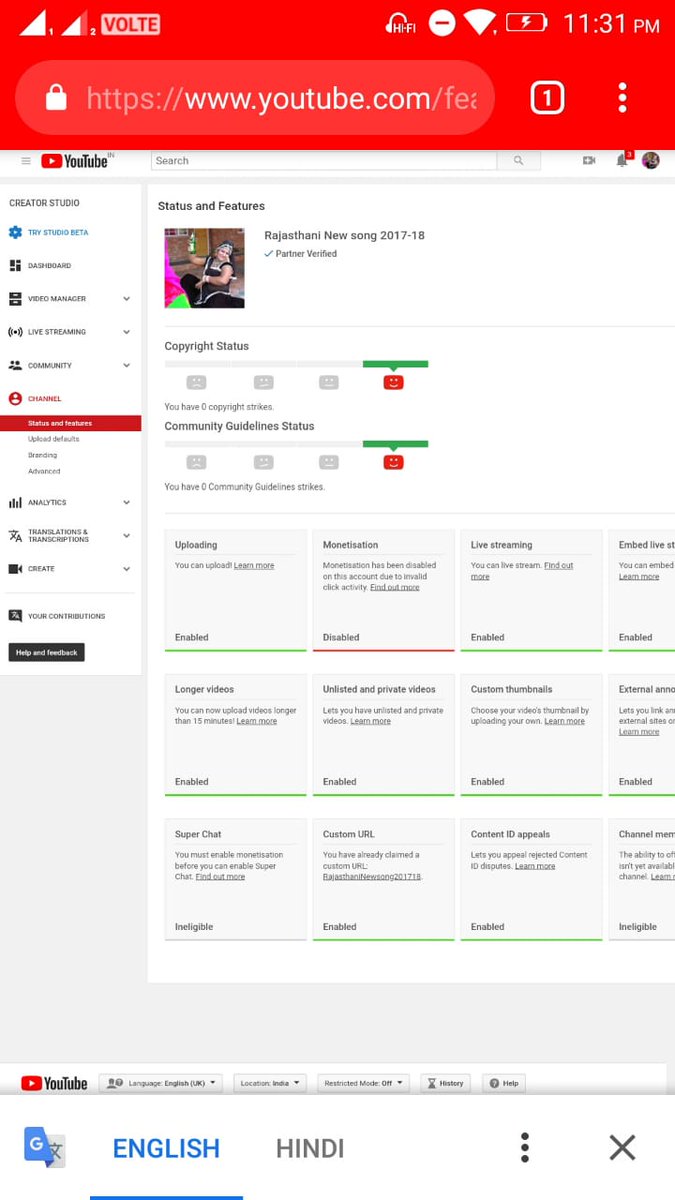Image resolution: width=675 pixels, height=1200 pixels.
Task: Switch translation to ENGLISH tab
Action: pos(166,1148)
